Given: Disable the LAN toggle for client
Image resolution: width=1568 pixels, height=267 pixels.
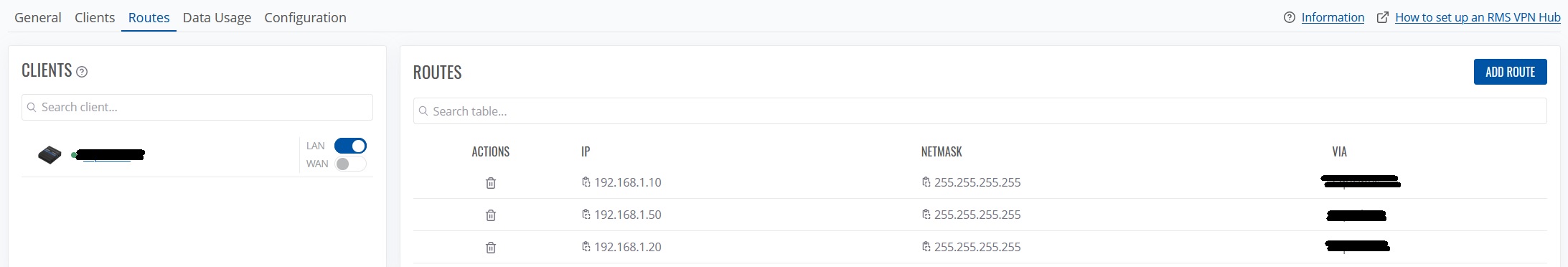Looking at the screenshot, I should (x=350, y=146).
